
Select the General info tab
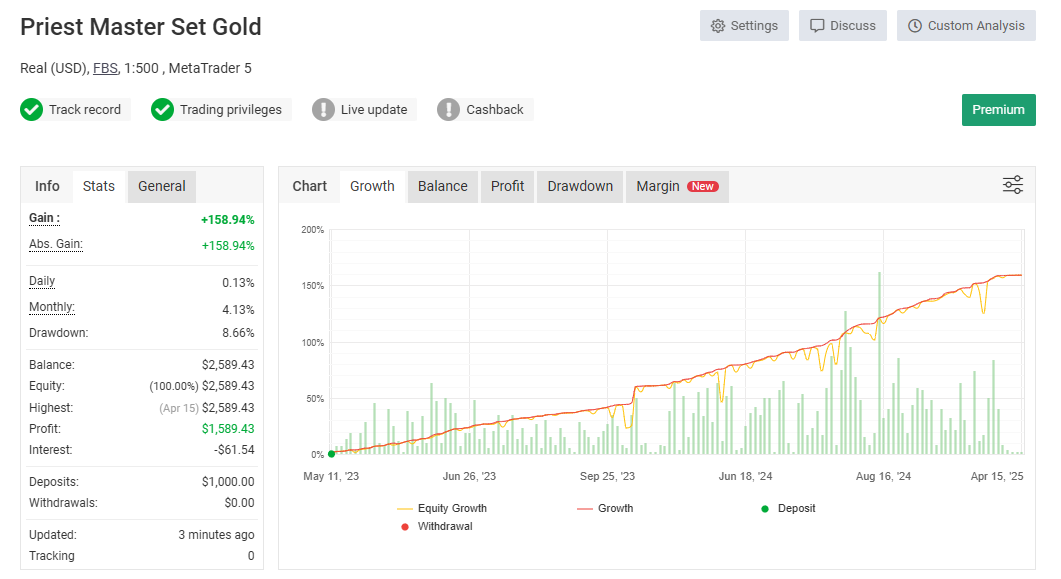click(161, 186)
